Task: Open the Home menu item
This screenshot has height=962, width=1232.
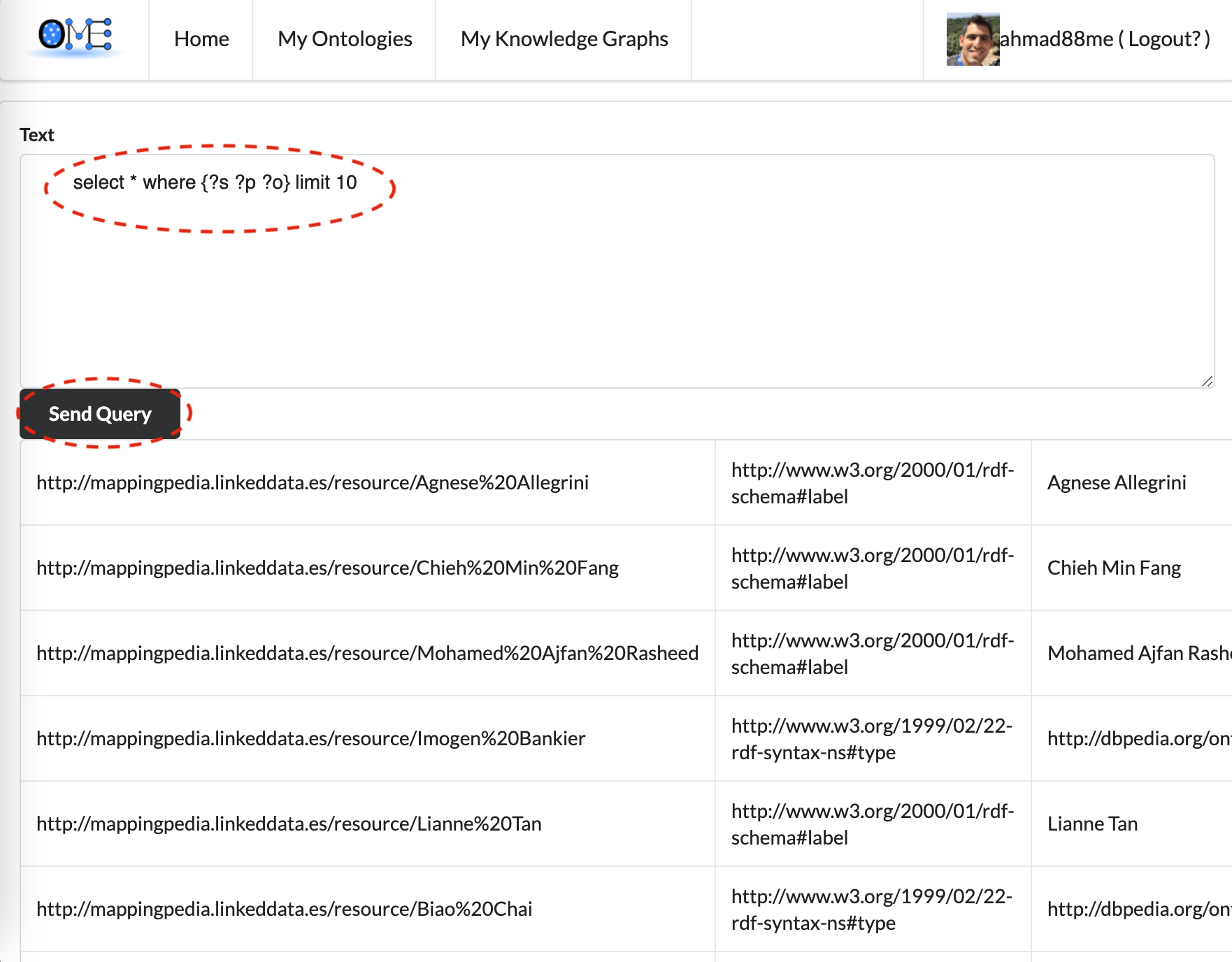Action: click(x=201, y=39)
